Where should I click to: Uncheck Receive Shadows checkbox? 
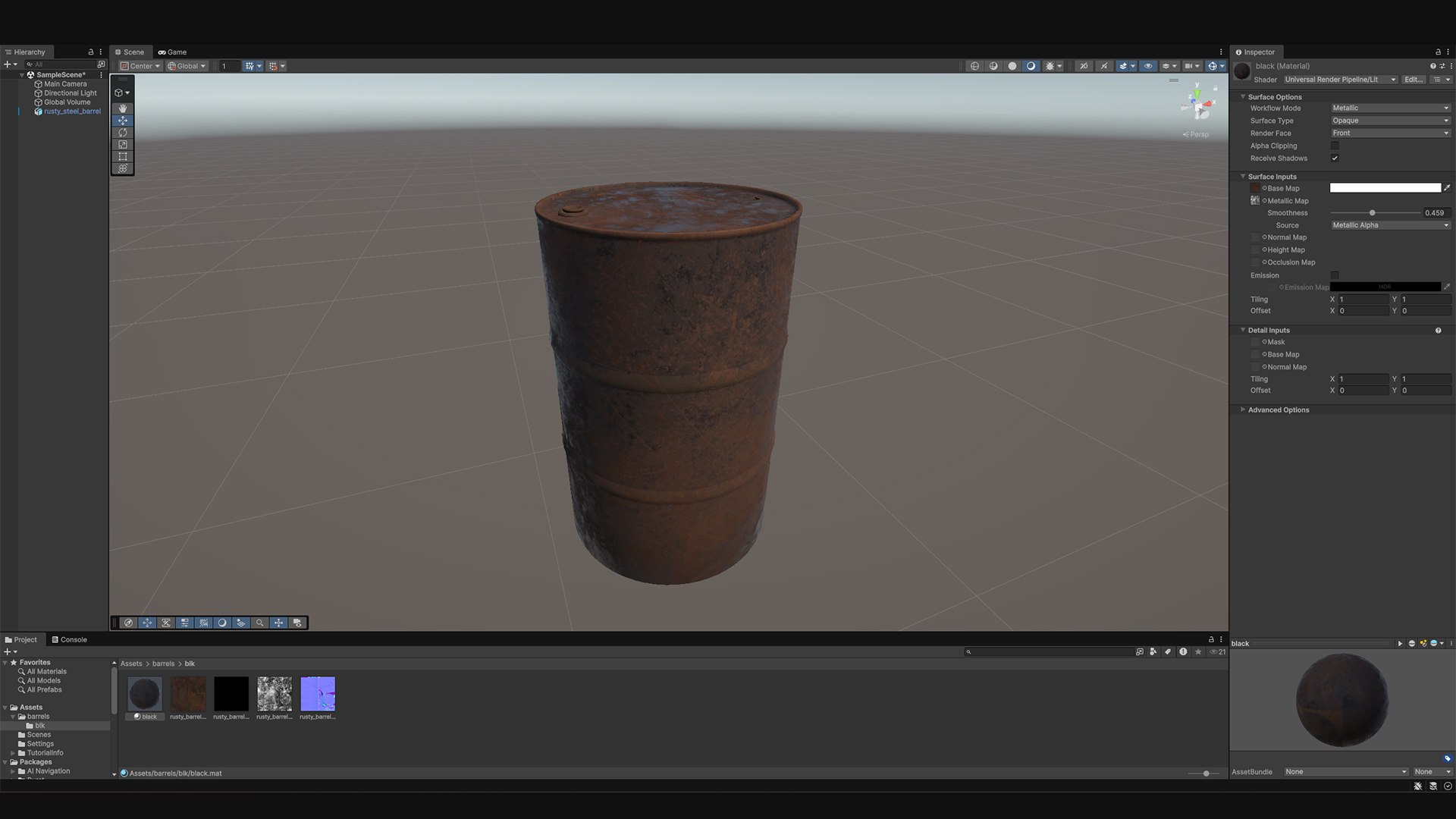[x=1335, y=158]
